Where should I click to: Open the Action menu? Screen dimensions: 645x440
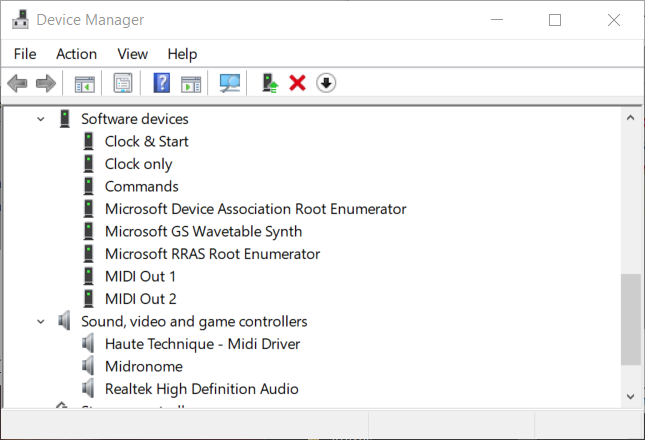click(x=76, y=54)
